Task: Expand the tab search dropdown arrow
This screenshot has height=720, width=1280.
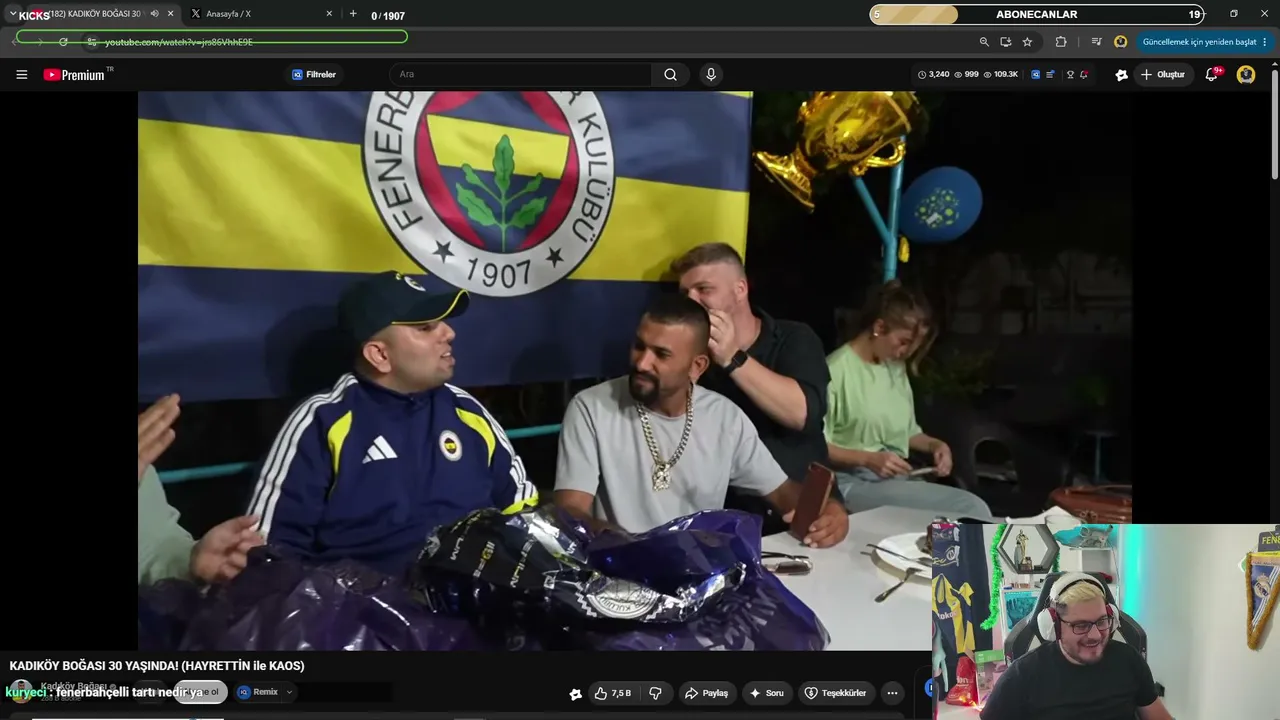Action: pyautogui.click(x=13, y=14)
